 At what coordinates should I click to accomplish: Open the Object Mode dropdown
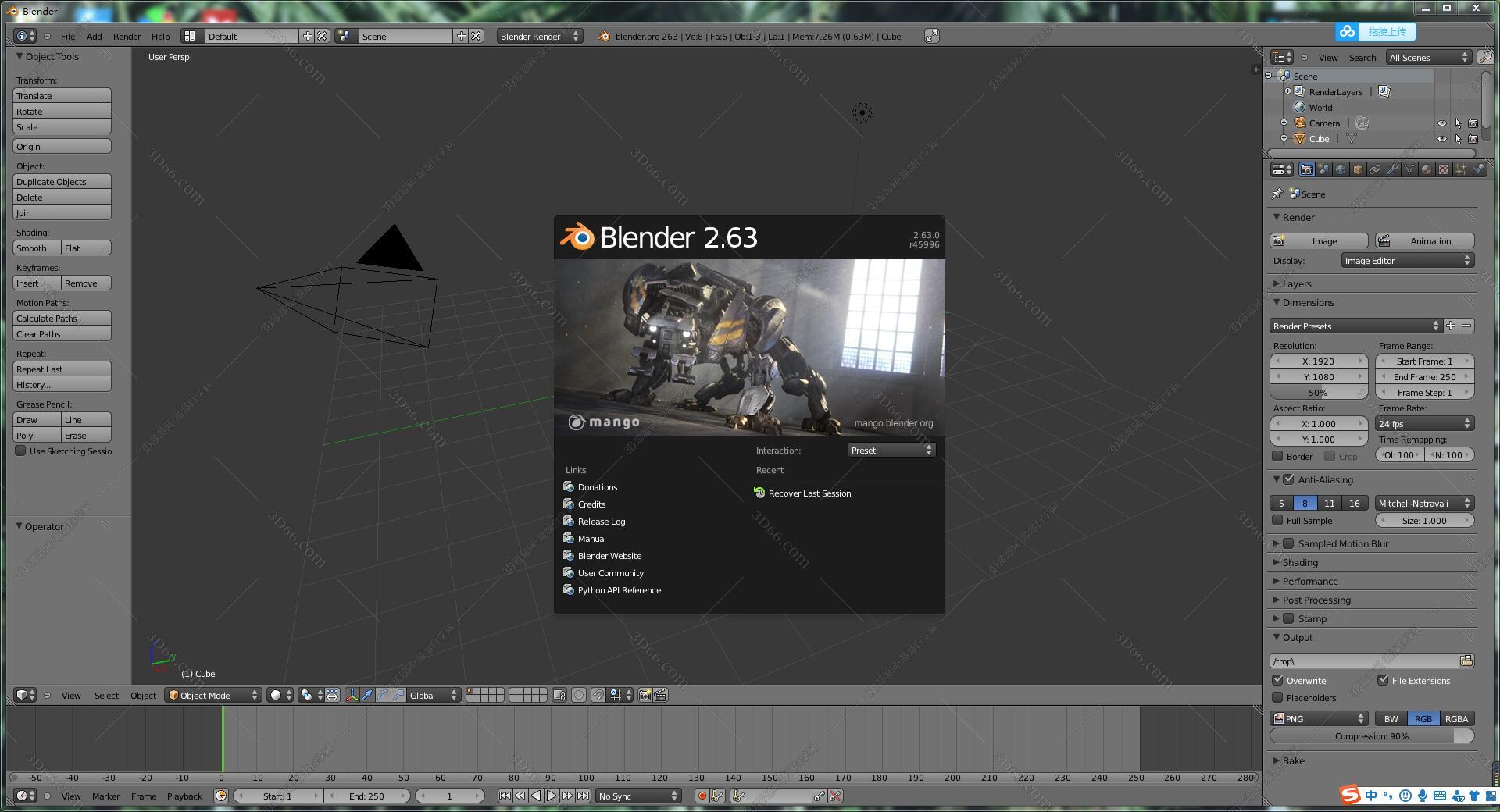tap(213, 695)
